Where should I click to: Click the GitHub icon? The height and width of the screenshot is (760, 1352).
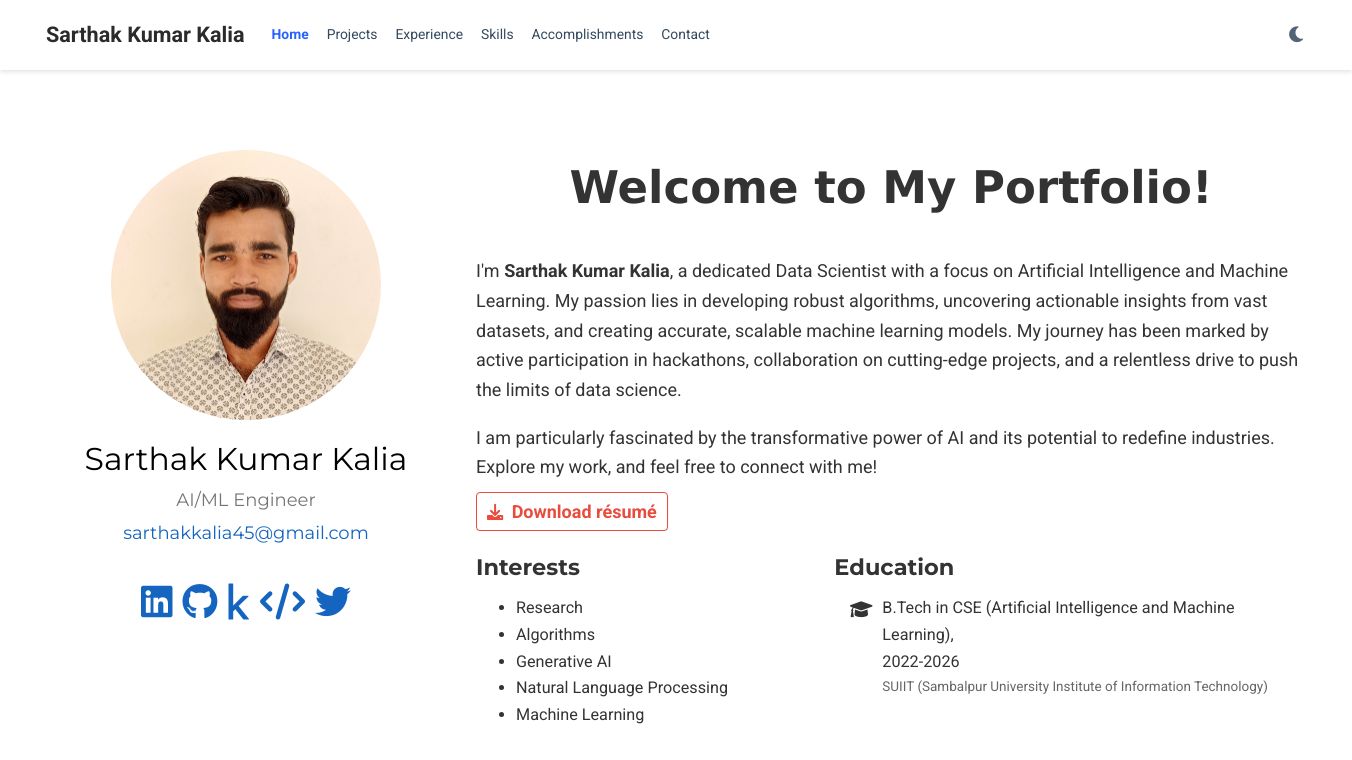click(x=200, y=601)
